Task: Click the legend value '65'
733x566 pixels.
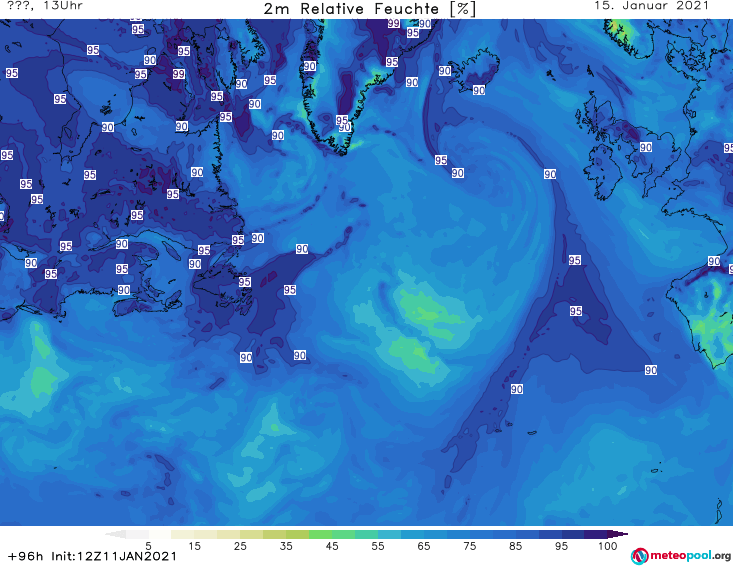Action: [424, 546]
